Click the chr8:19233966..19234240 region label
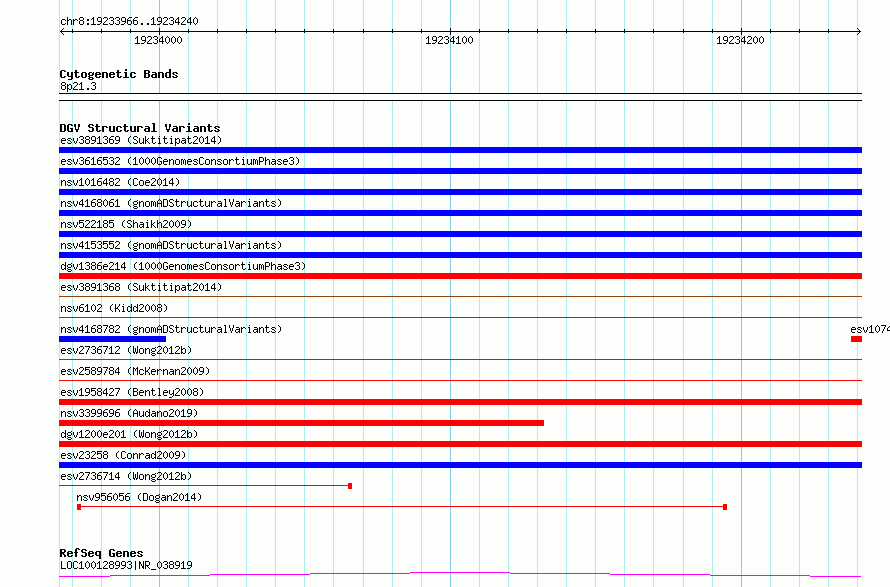This screenshot has height=587, width=890. (x=129, y=21)
